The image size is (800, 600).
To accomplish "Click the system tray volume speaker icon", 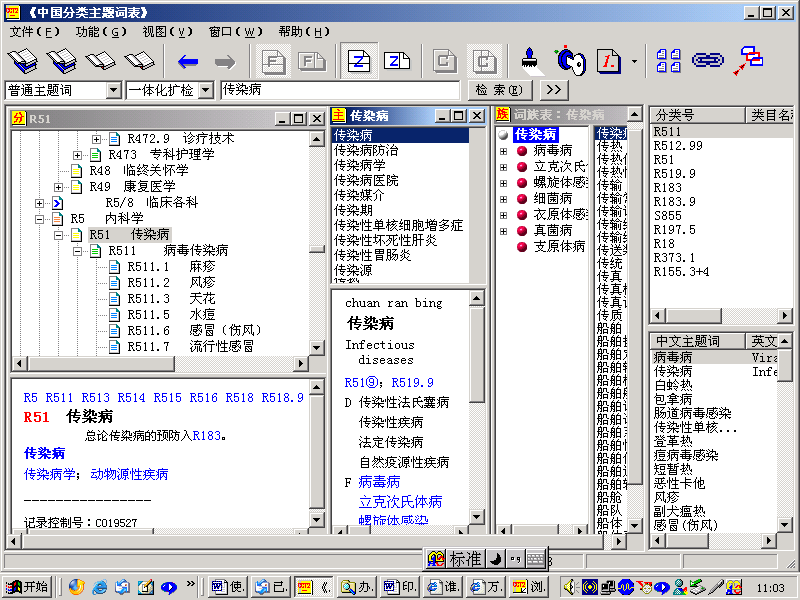I will pos(570,587).
